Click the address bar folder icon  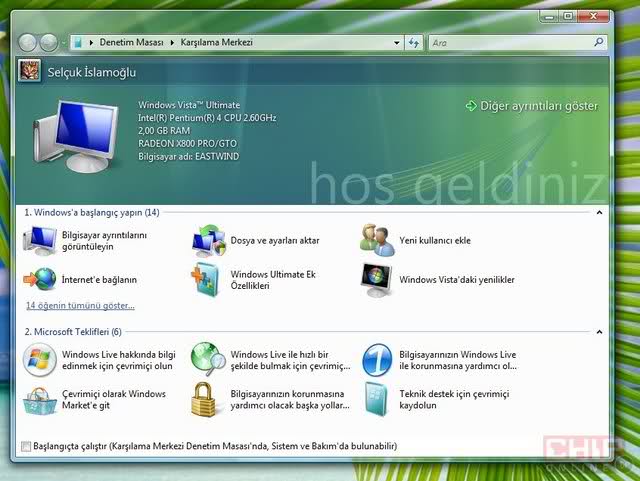(78, 42)
